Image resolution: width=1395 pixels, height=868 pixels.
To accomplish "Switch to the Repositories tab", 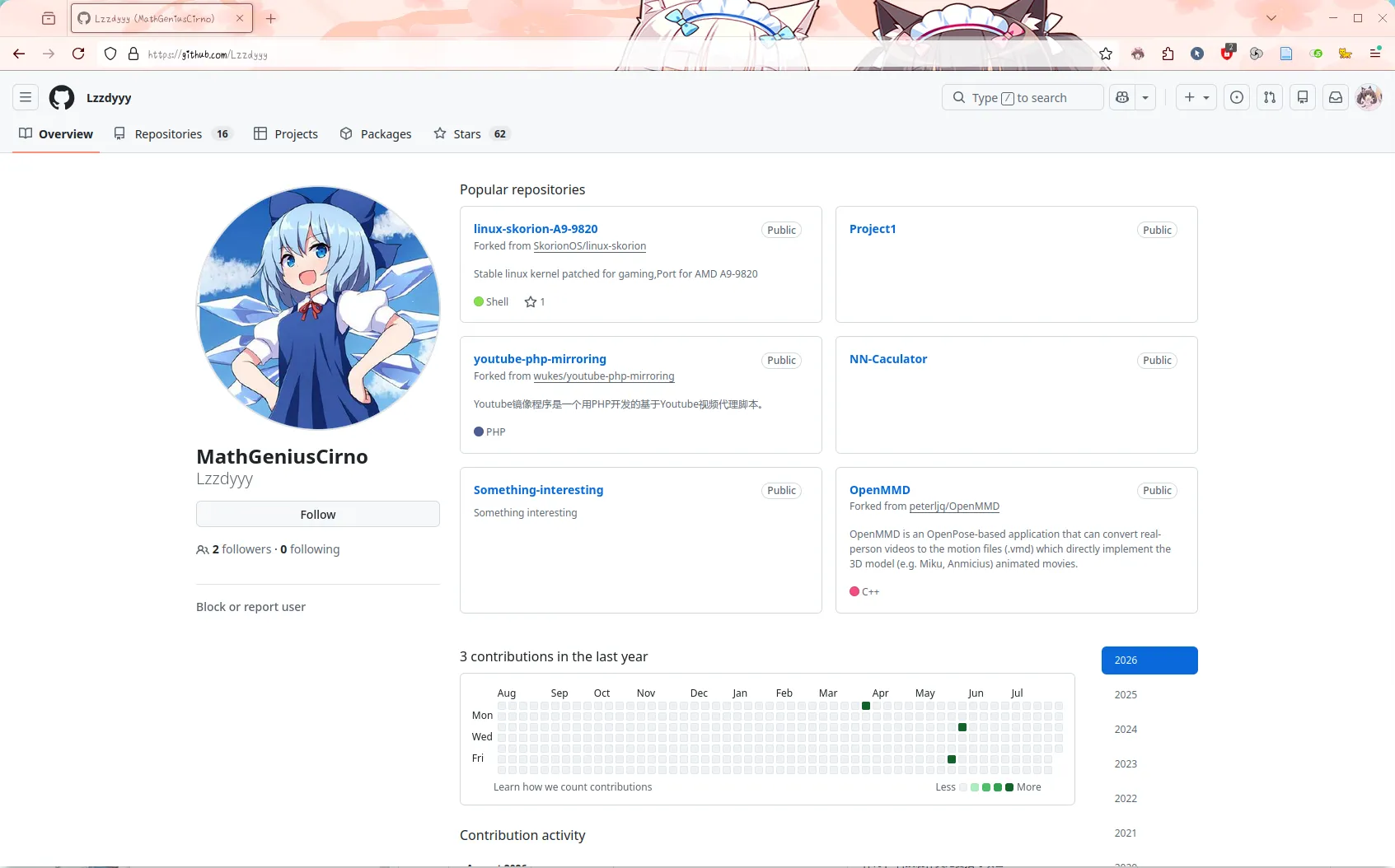I will tap(173, 134).
